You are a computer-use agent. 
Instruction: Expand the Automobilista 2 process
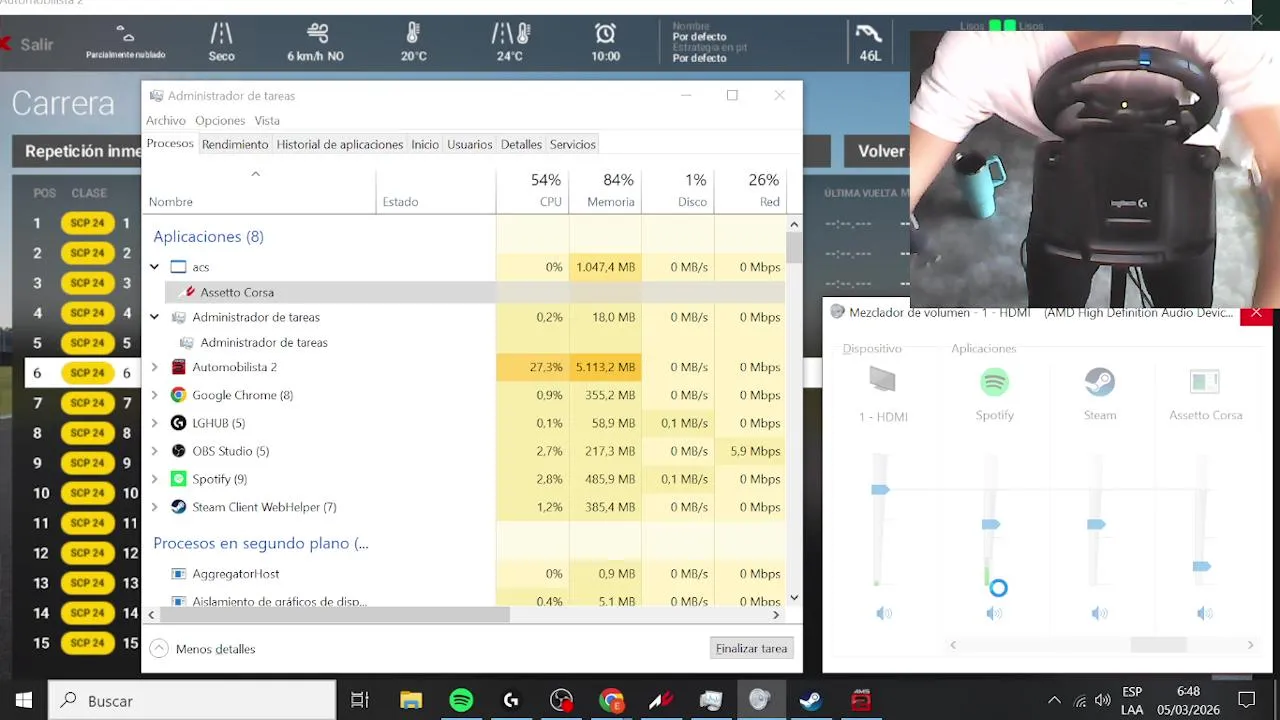(x=154, y=367)
